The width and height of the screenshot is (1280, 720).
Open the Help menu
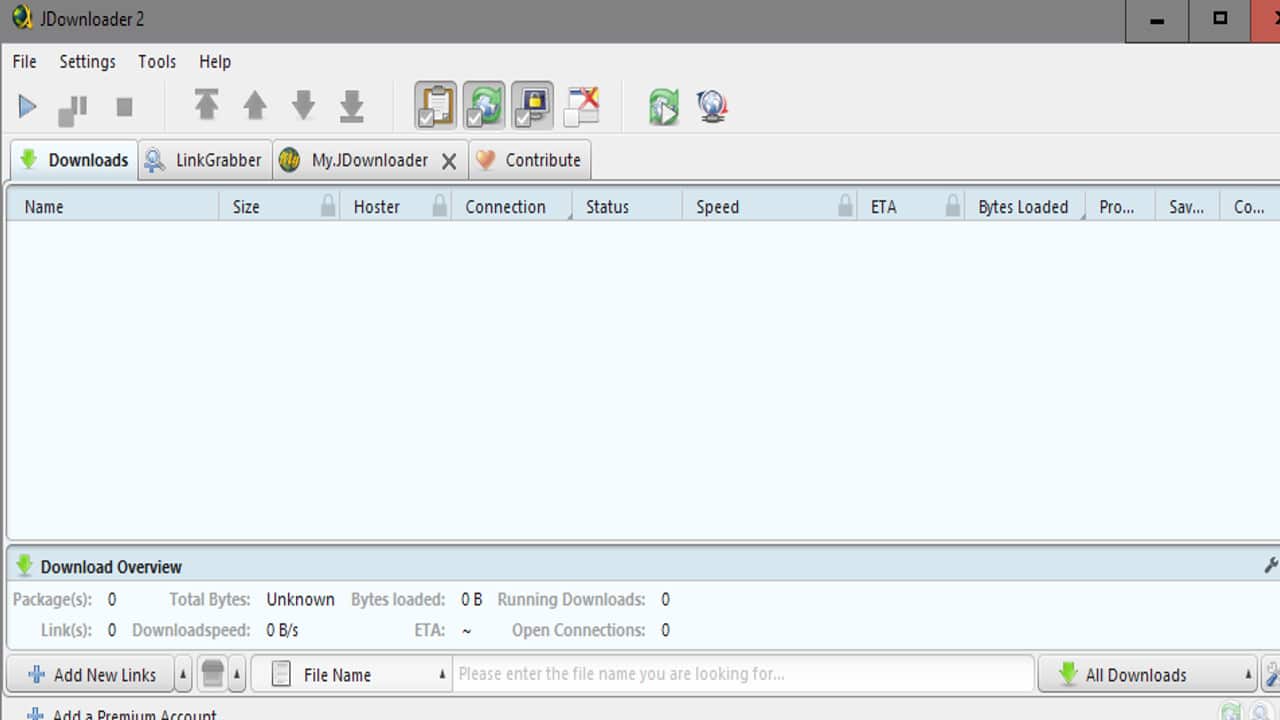click(x=215, y=61)
